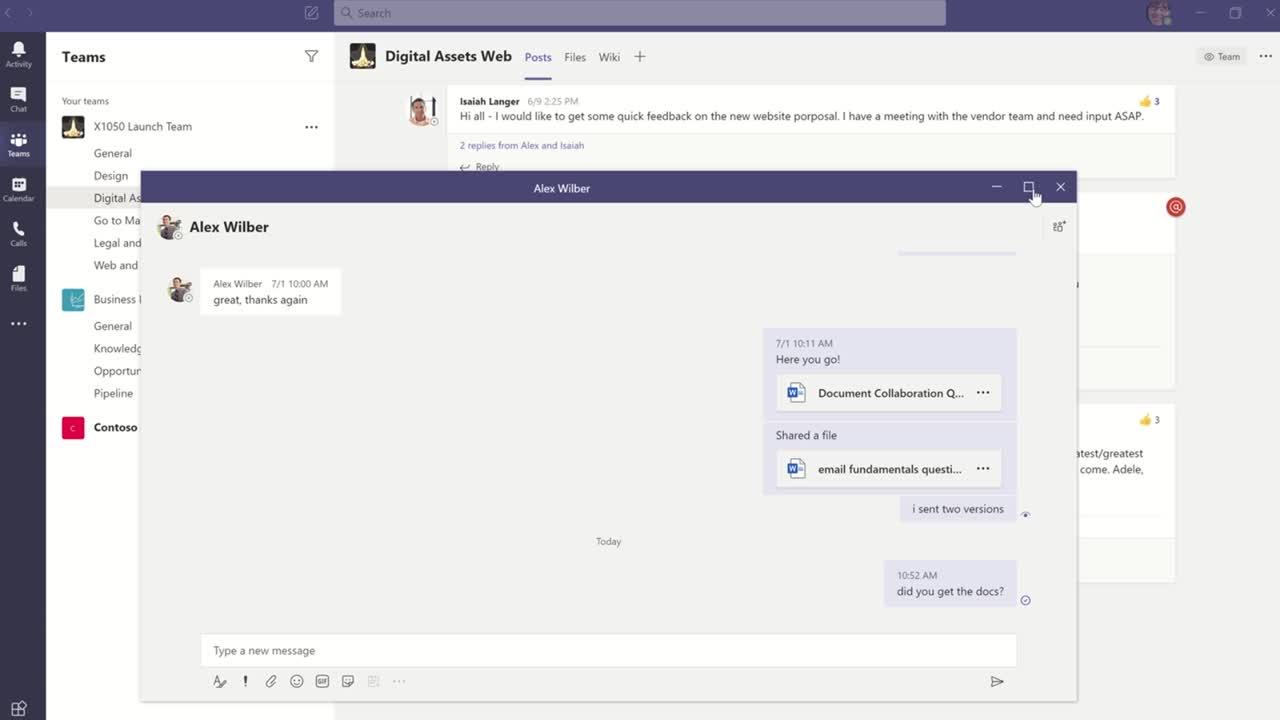Click the Type a new message field

(x=608, y=650)
